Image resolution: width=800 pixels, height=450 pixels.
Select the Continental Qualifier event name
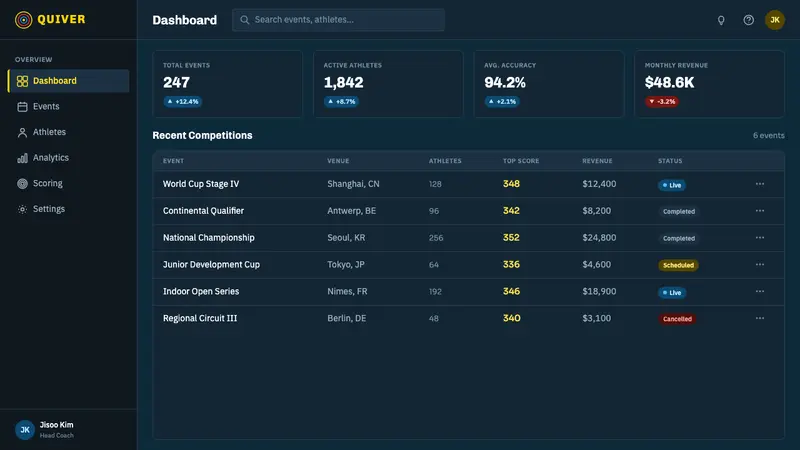(x=204, y=211)
